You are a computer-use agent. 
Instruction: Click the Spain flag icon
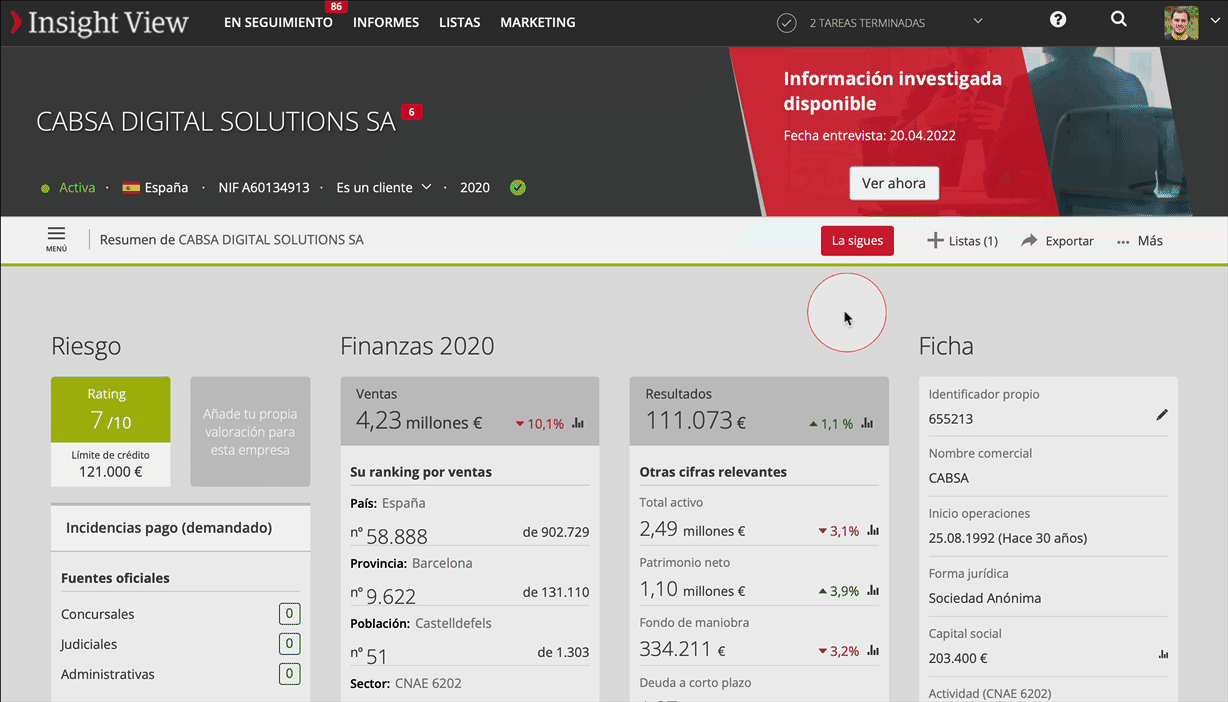(131, 187)
